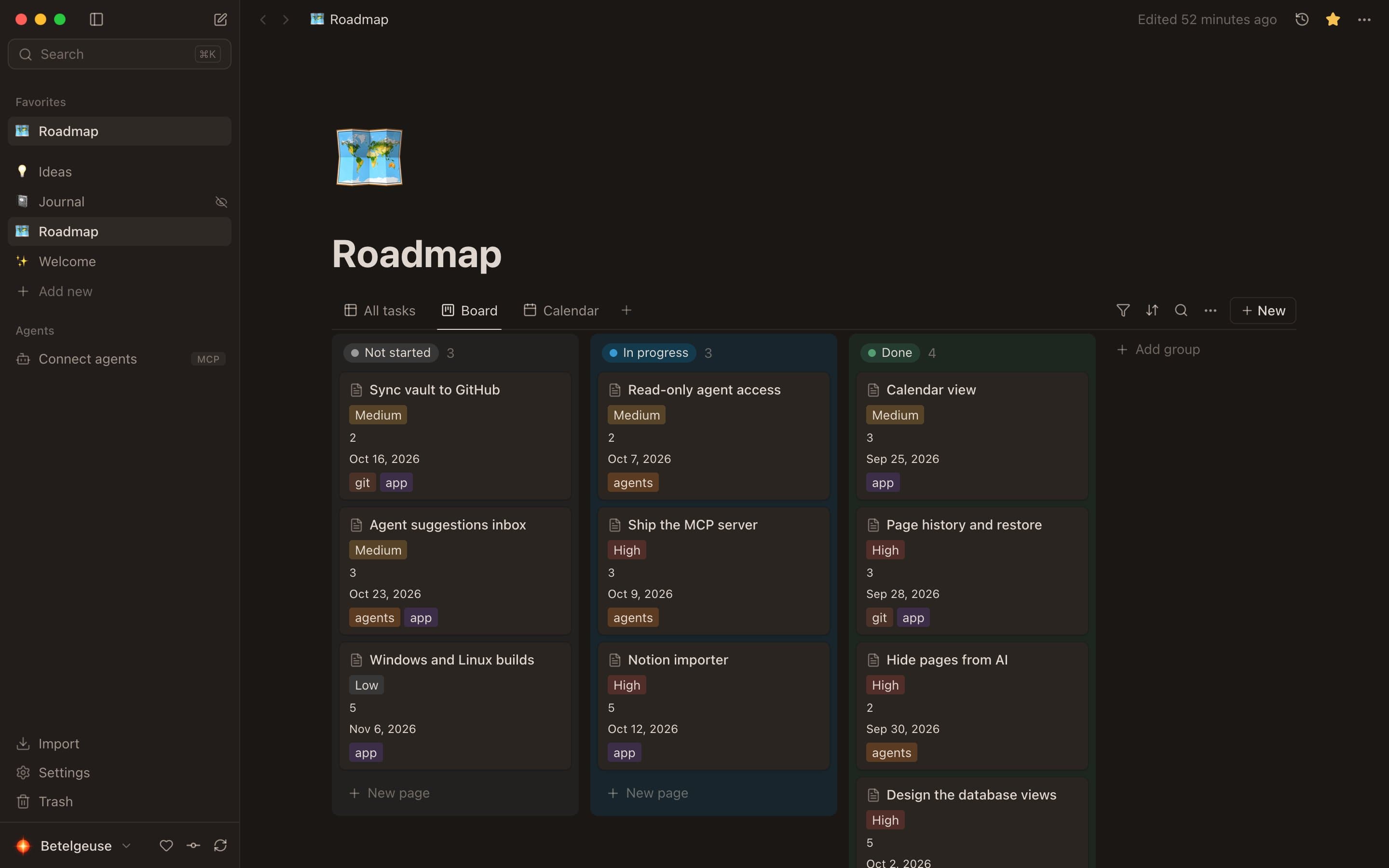Open Connect agents
This screenshot has height=868, width=1389.
120,359
